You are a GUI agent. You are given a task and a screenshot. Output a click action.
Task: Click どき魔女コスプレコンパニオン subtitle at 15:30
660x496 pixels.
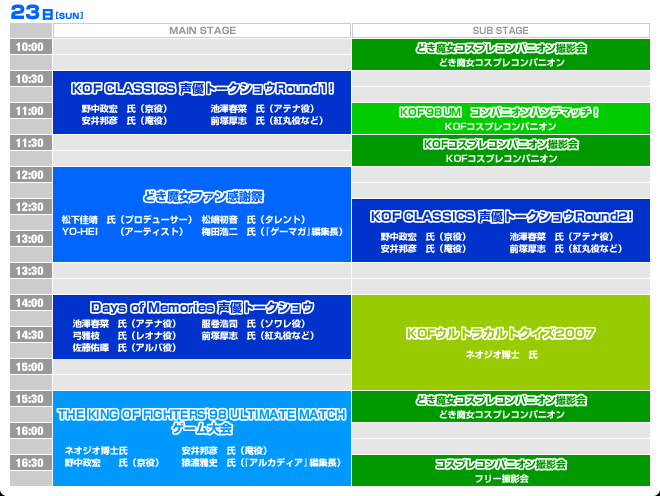click(x=501, y=415)
